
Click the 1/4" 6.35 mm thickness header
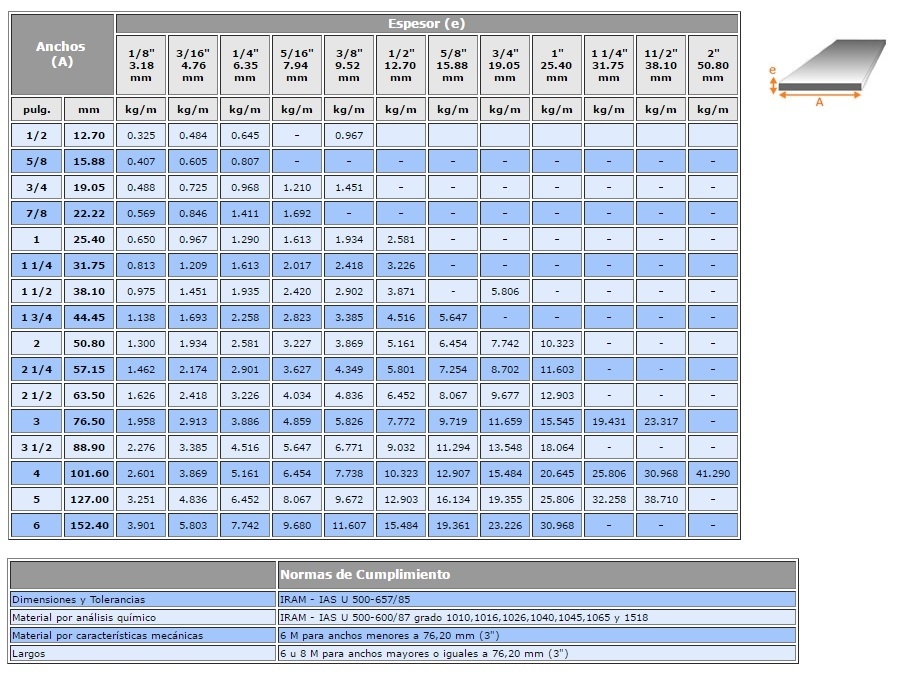coord(245,65)
